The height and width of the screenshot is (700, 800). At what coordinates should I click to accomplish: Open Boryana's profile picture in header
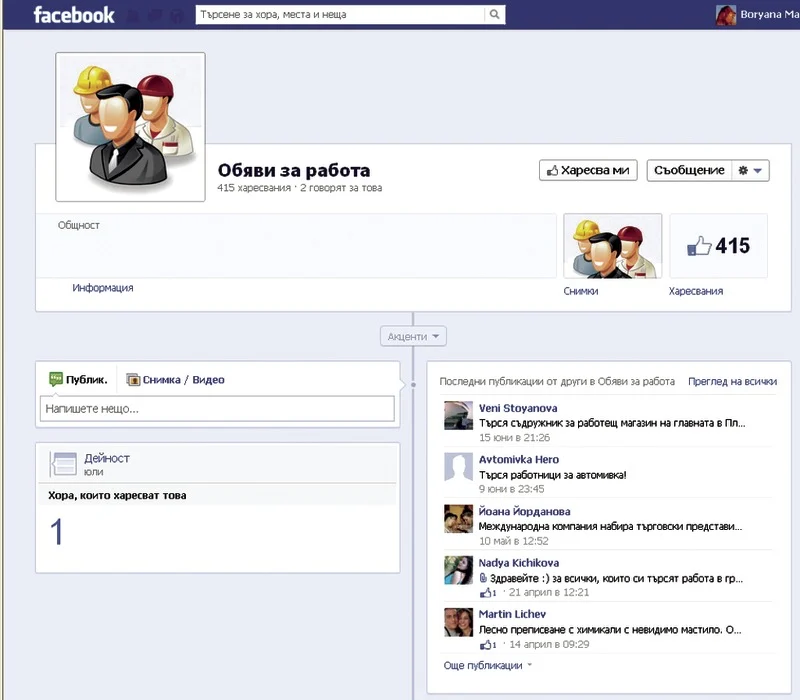coord(726,15)
